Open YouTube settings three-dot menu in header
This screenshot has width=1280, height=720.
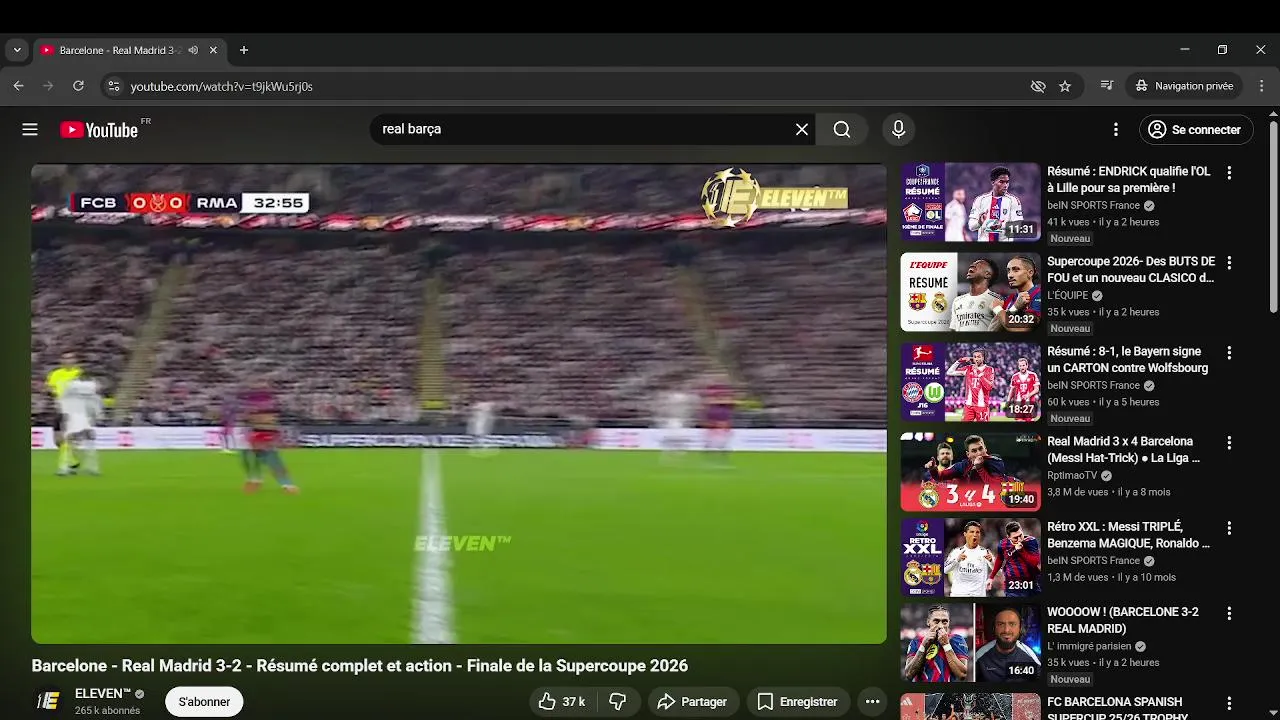[x=1116, y=129]
